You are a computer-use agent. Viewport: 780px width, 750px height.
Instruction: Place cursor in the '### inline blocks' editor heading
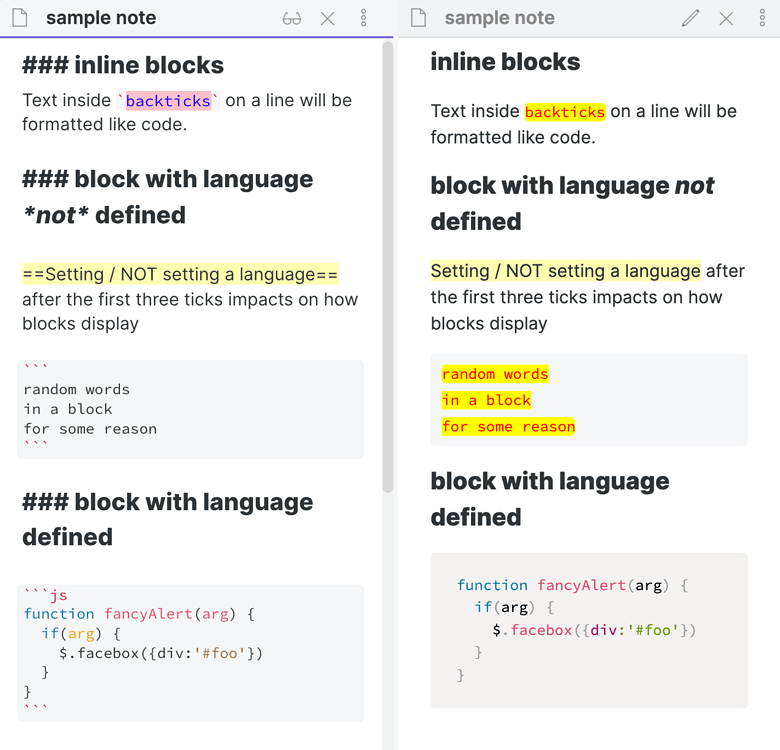[123, 66]
